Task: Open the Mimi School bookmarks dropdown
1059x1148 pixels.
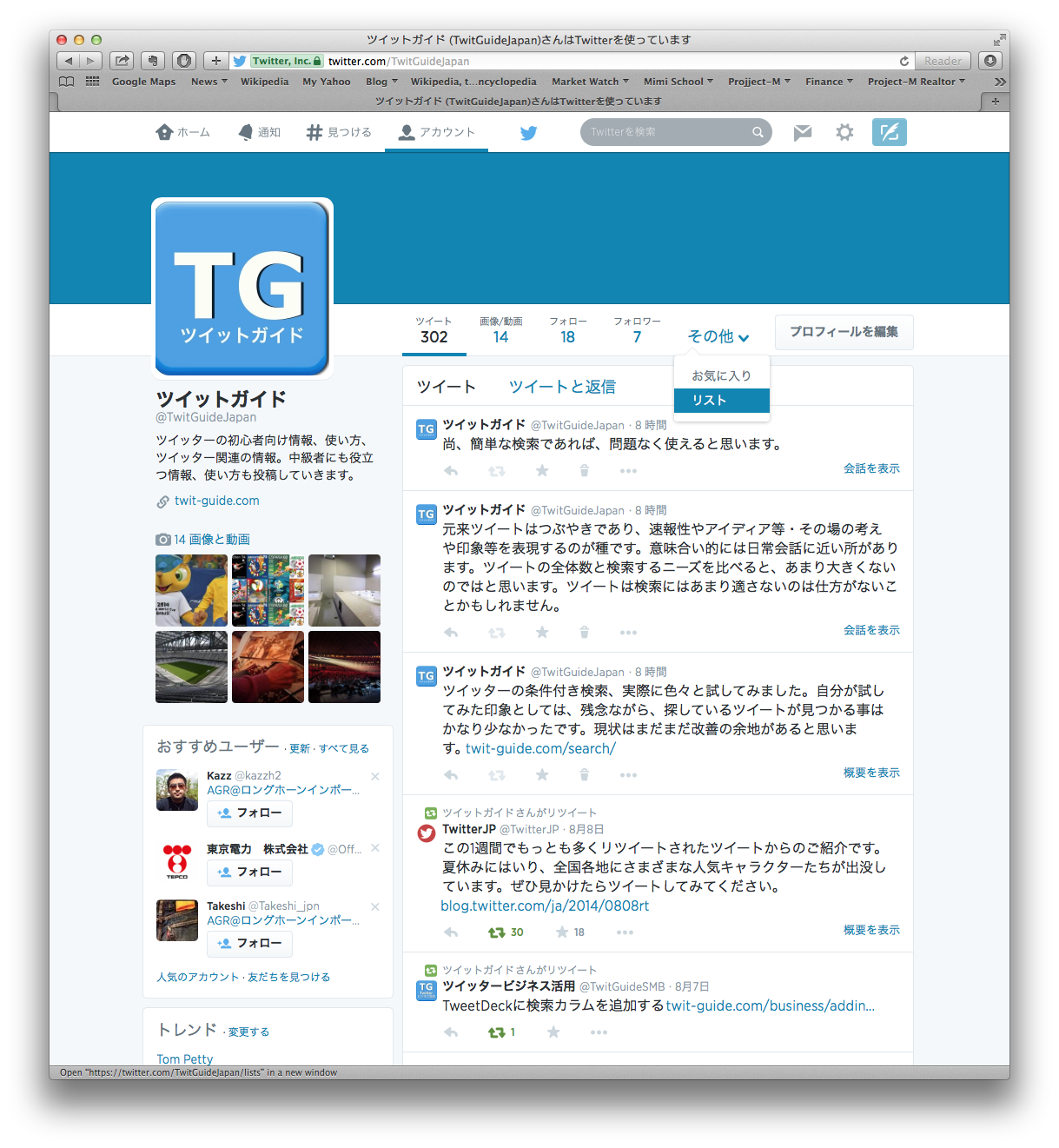Action: point(678,82)
